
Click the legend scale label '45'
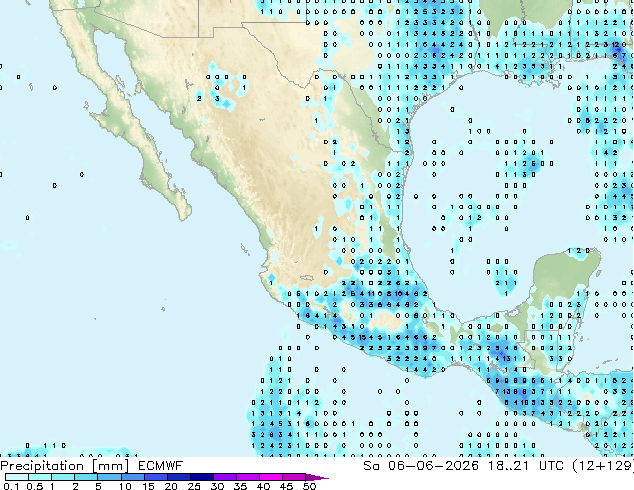[286, 486]
